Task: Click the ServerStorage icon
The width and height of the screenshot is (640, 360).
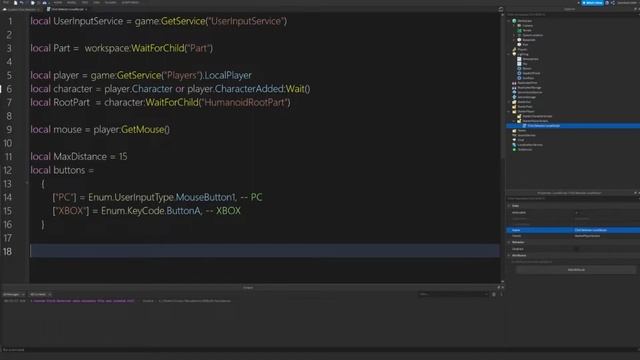Action: click(x=514, y=97)
